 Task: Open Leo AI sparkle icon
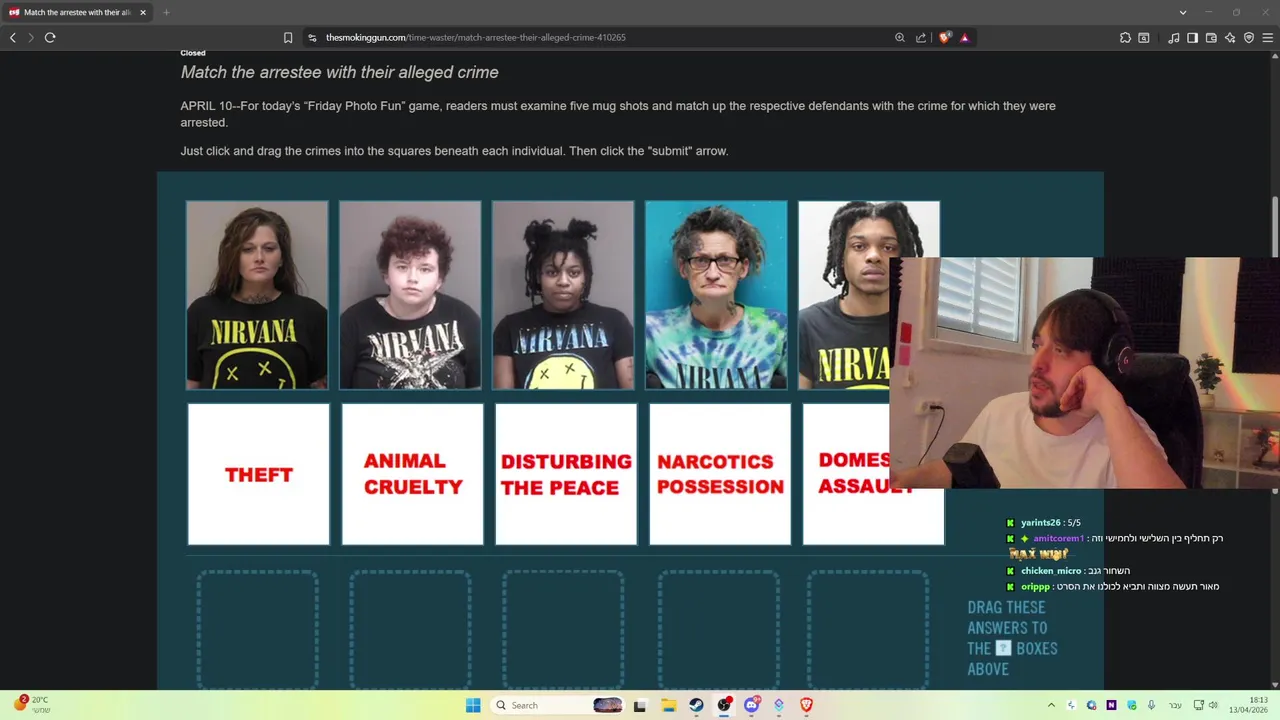1230,37
